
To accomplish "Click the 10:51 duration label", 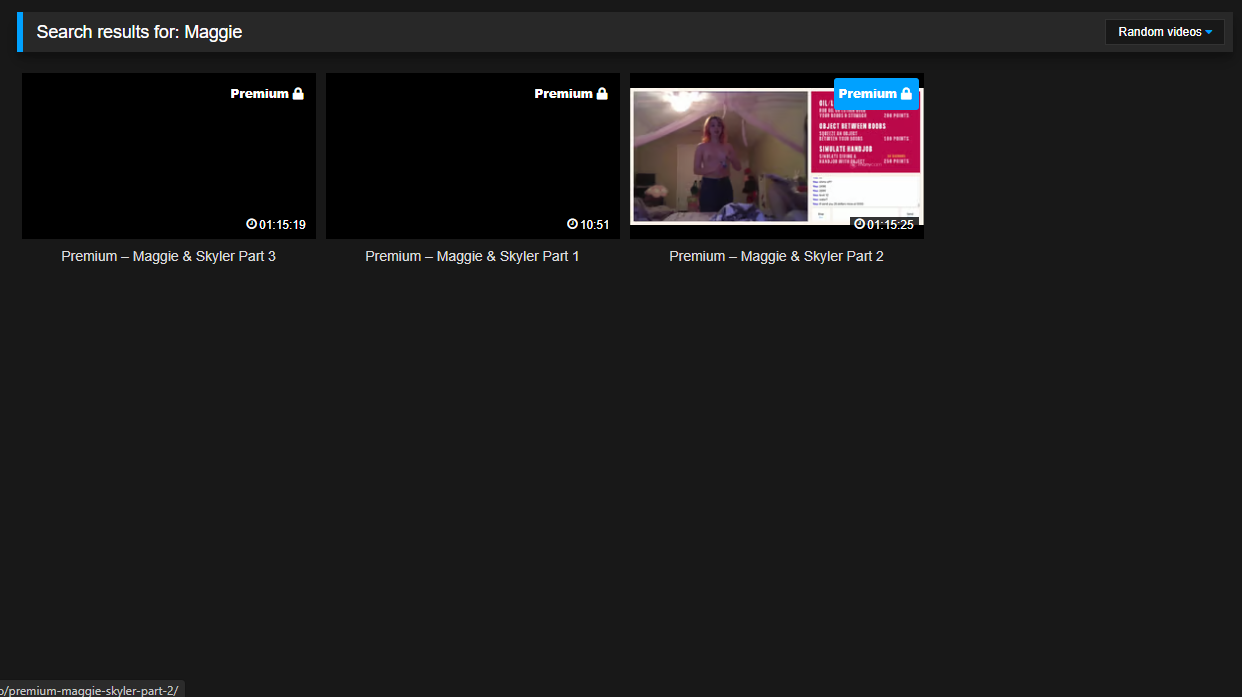I will point(595,224).
